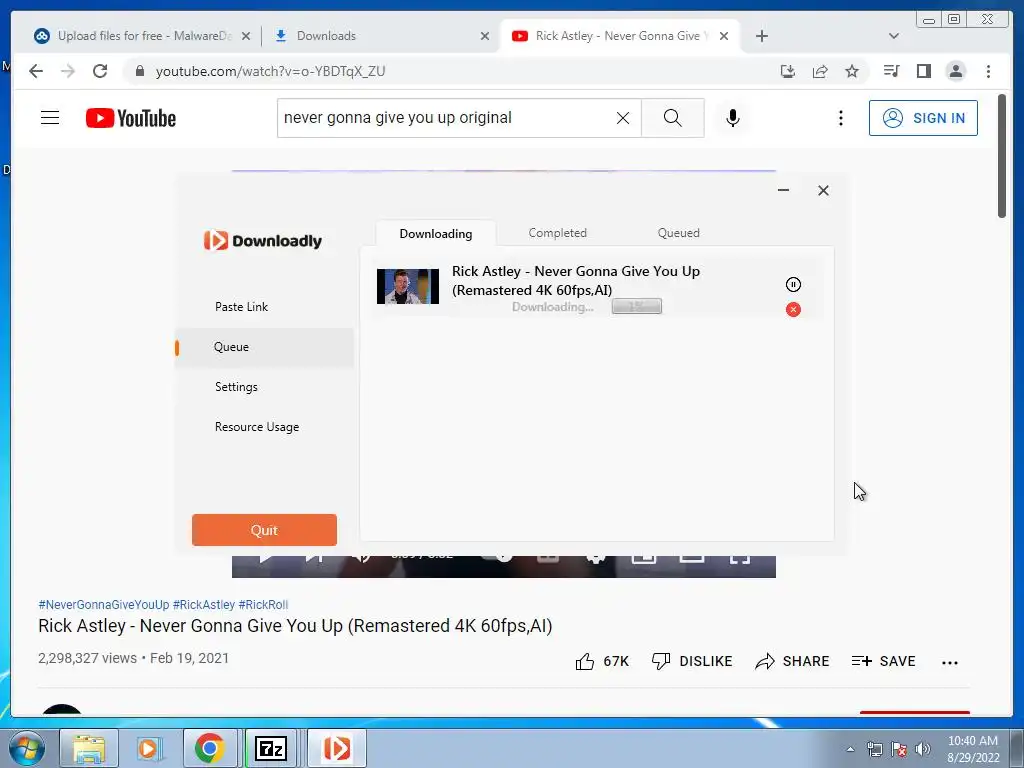Select Paste Link in Downloadly sidebar
Image resolution: width=1024 pixels, height=768 pixels.
[241, 307]
